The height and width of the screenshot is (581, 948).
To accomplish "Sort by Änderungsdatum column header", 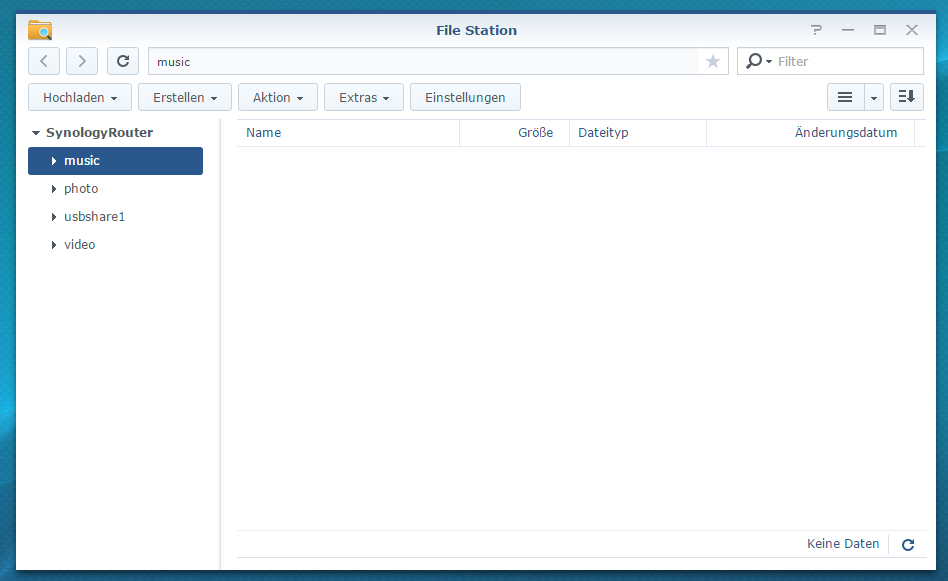I will [x=810, y=133].
